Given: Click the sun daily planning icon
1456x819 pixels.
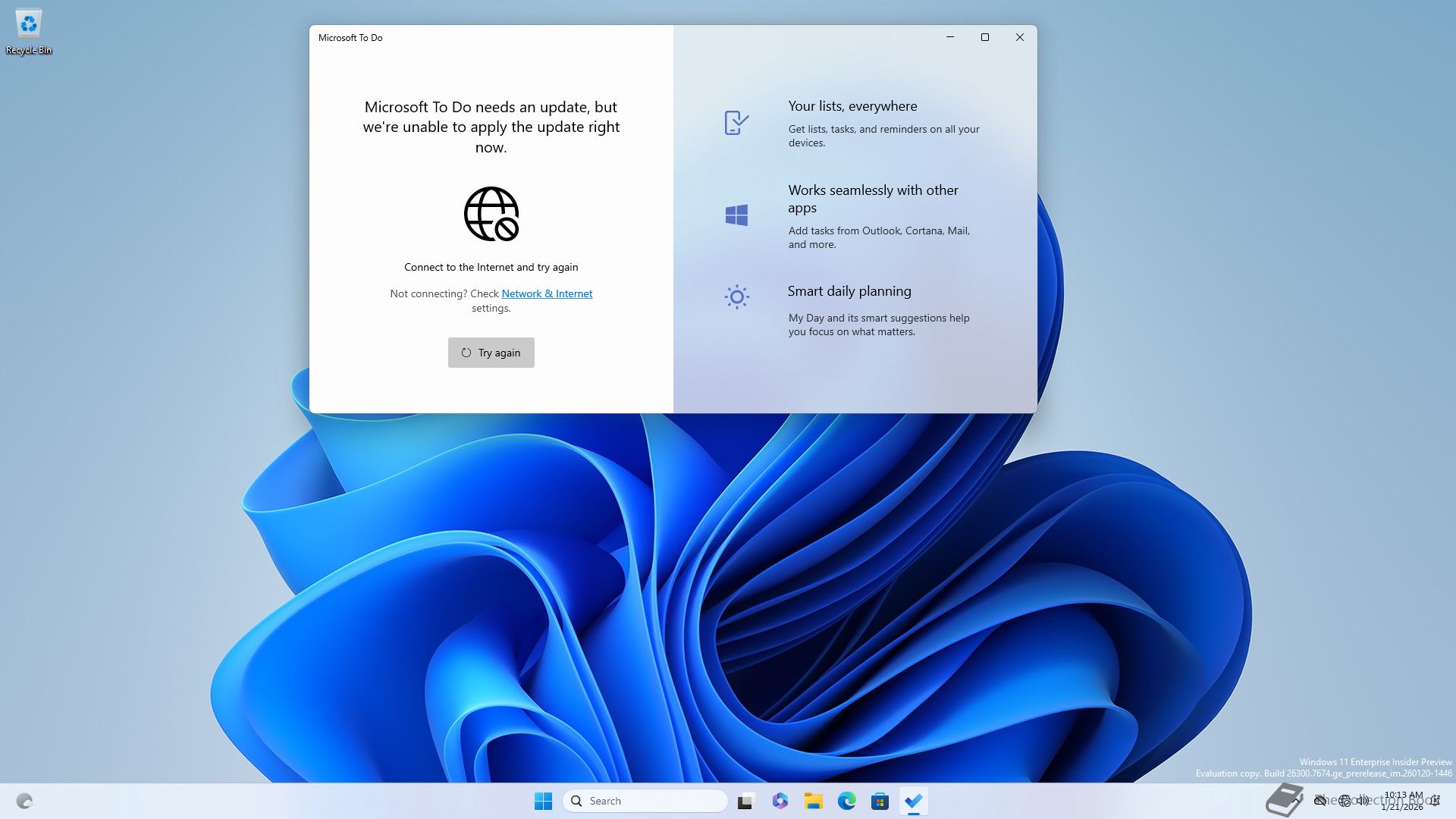Looking at the screenshot, I should pos(736,297).
